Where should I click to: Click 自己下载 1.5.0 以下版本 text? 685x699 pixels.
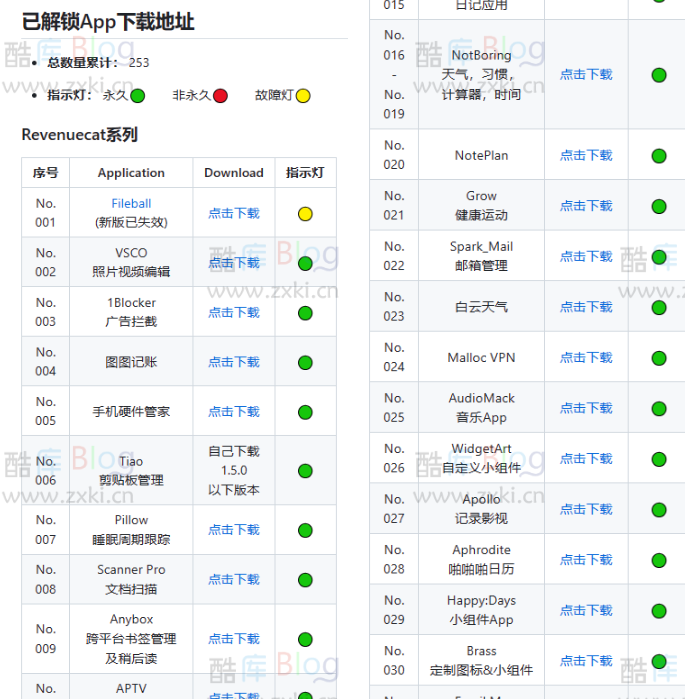coord(234,470)
